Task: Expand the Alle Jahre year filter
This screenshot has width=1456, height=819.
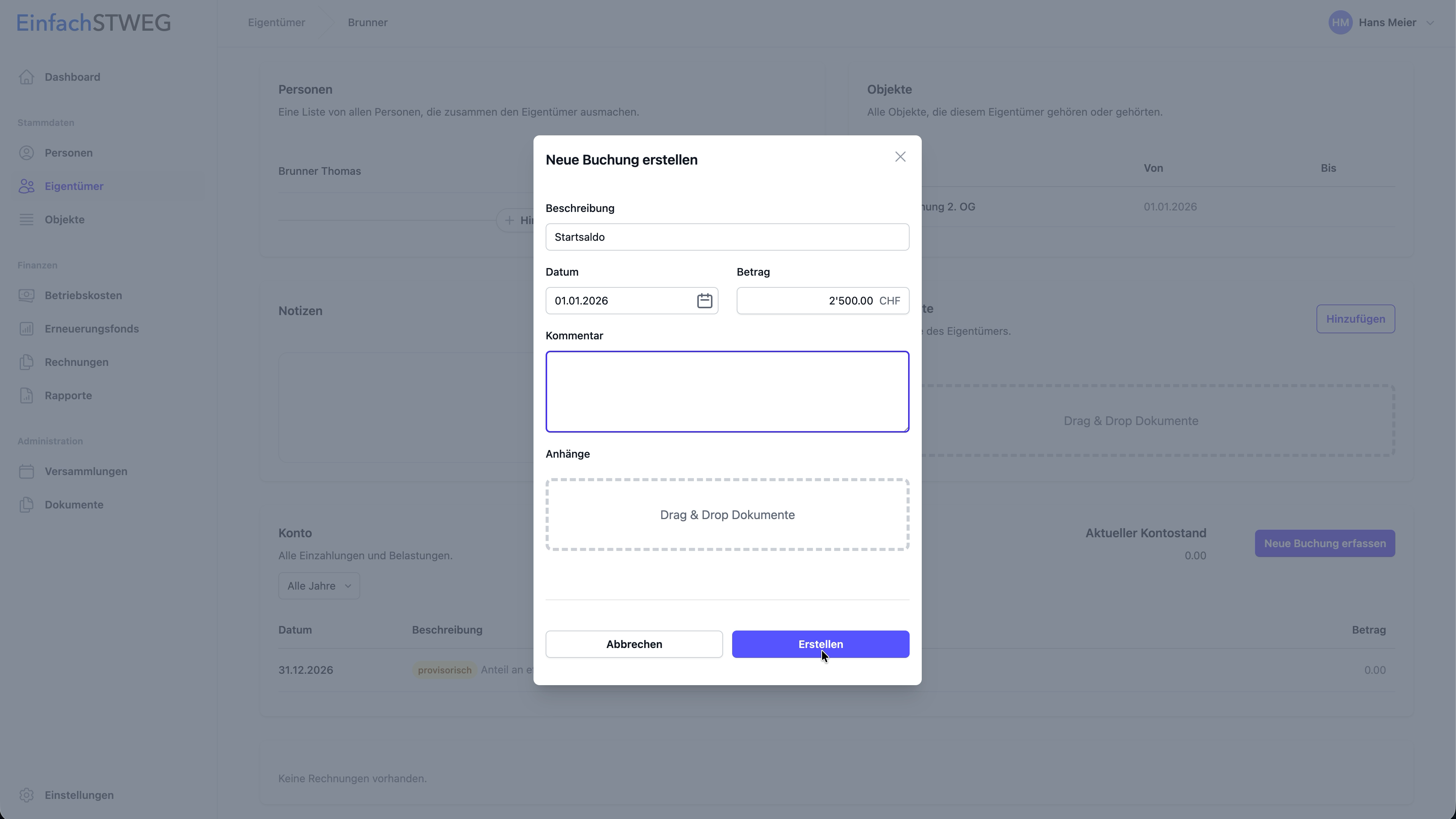Action: [319, 586]
